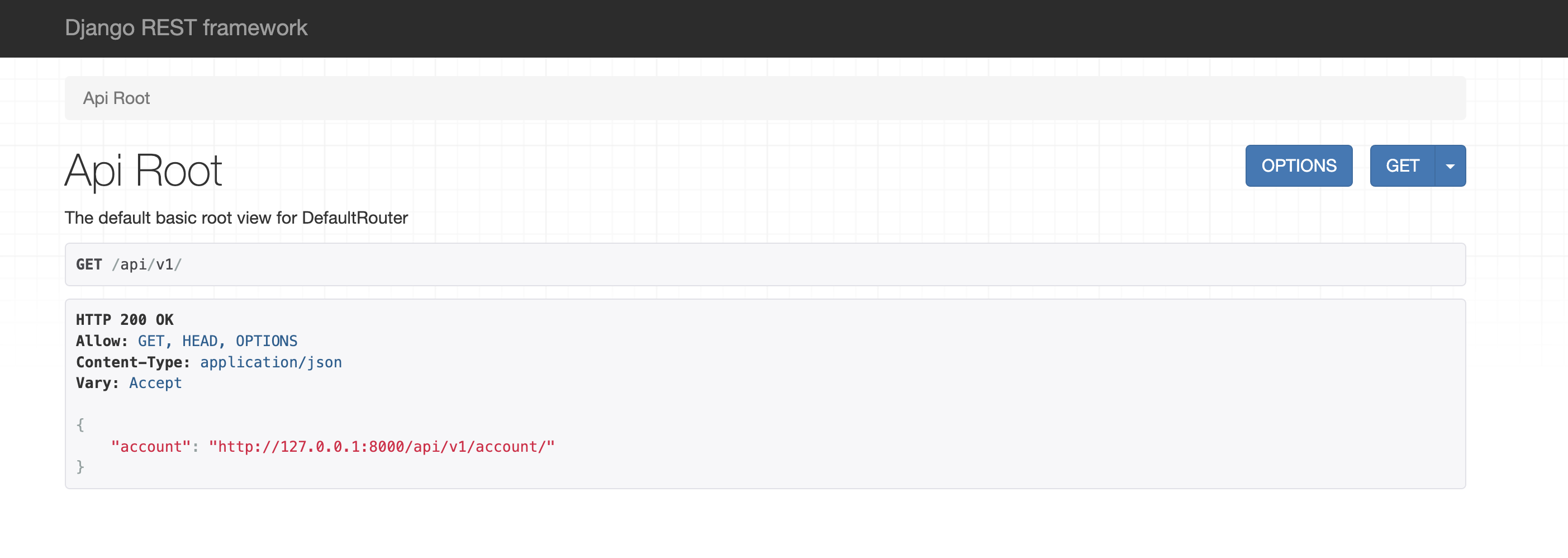Click the HEAD link in the Allow header
Viewport: 1568px width, 558px height.
201,341
